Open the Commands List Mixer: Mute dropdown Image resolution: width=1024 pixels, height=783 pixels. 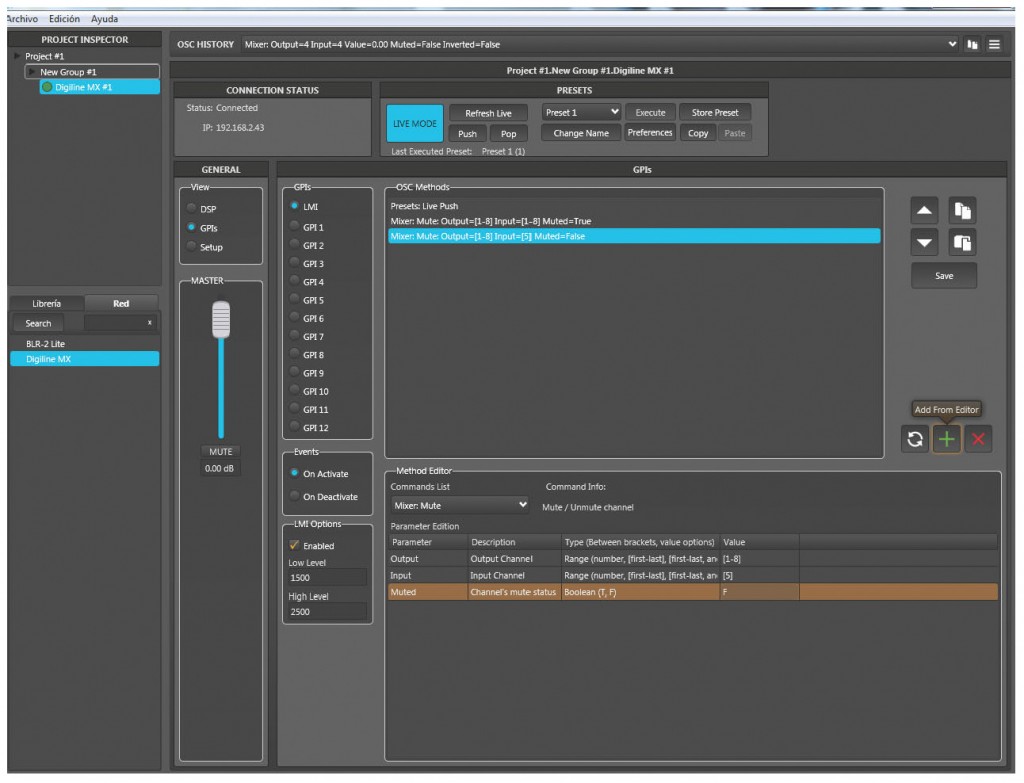pos(459,505)
